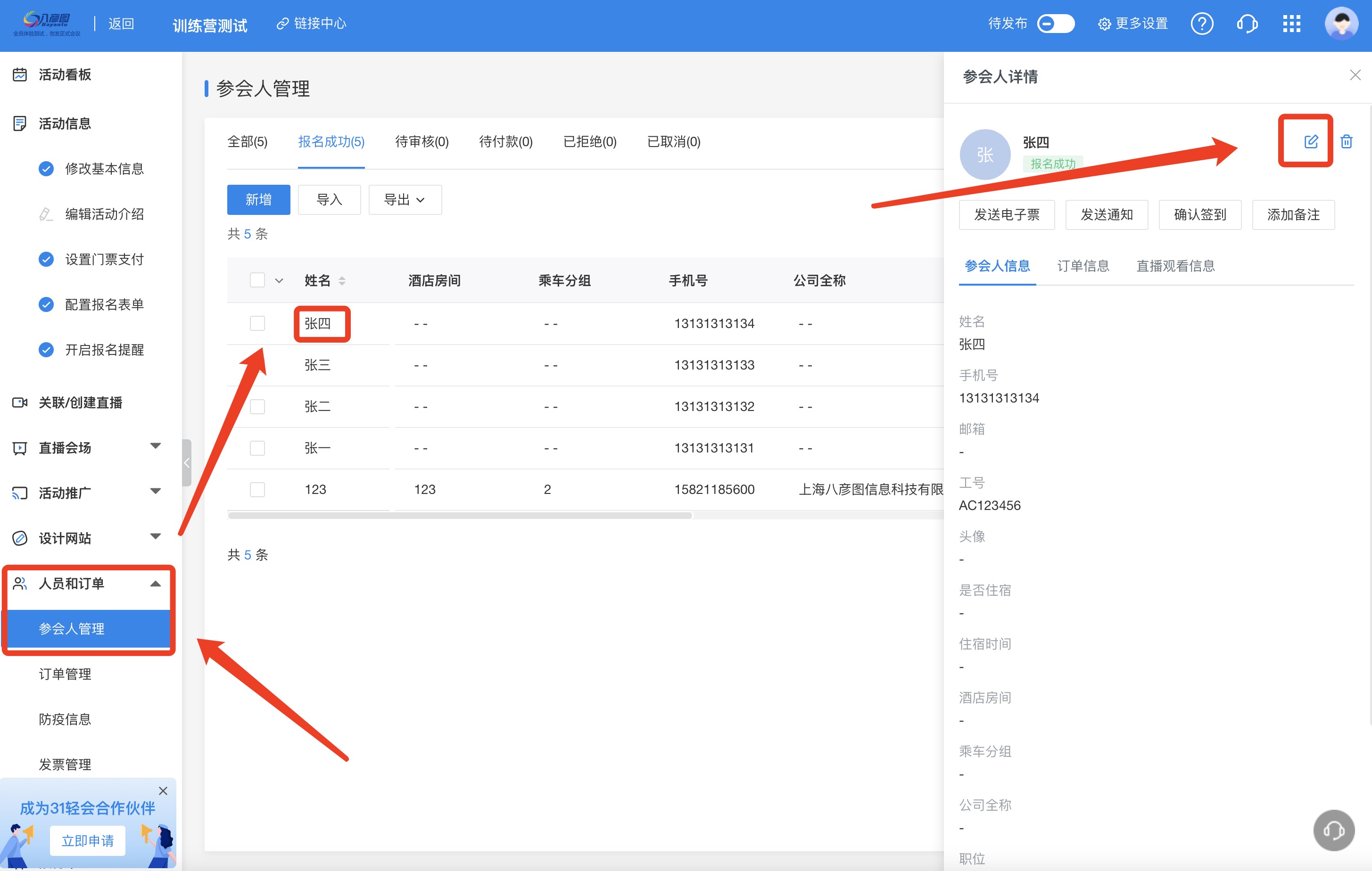
Task: Check the checkbox for row 张一
Action: [x=257, y=448]
